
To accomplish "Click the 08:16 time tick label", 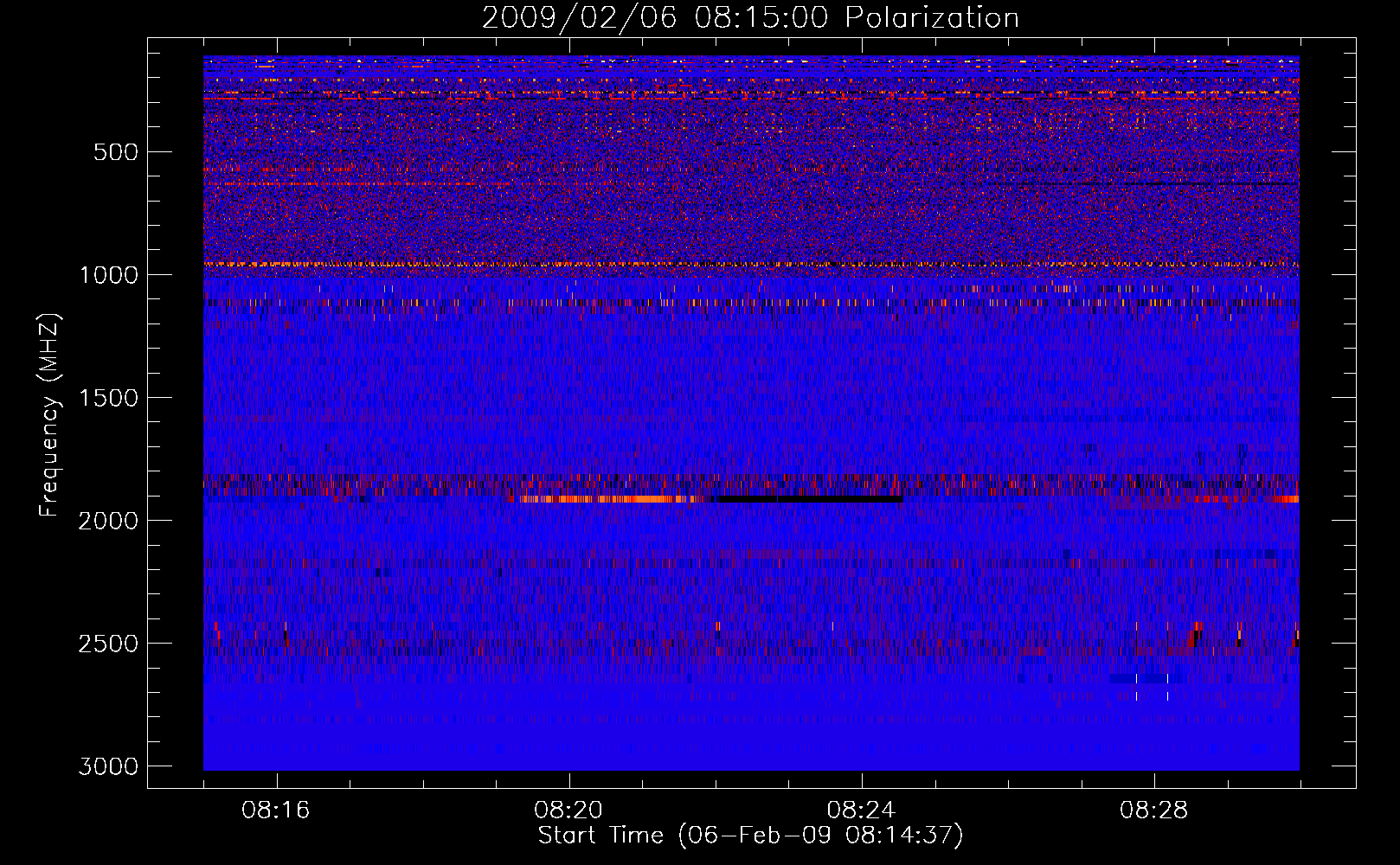I will tap(276, 811).
